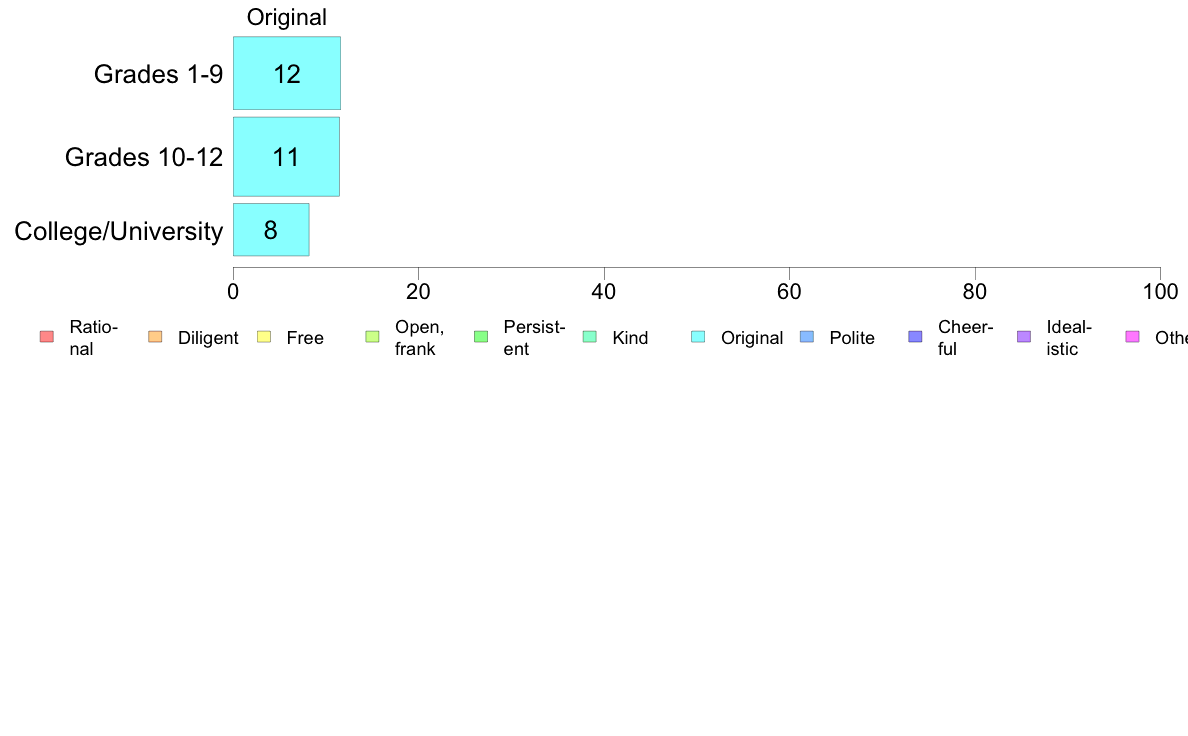The width and height of the screenshot is (1188, 736).
Task: Select the Idealistic legend swatch
Action: 1024,337
